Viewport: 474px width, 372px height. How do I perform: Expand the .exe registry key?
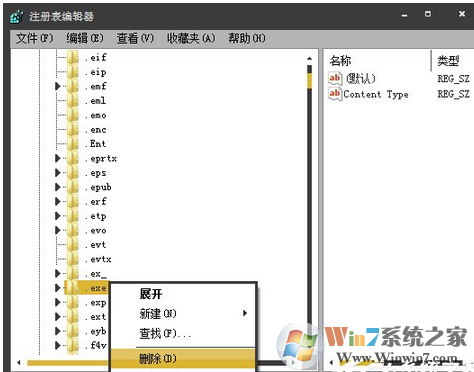point(58,288)
